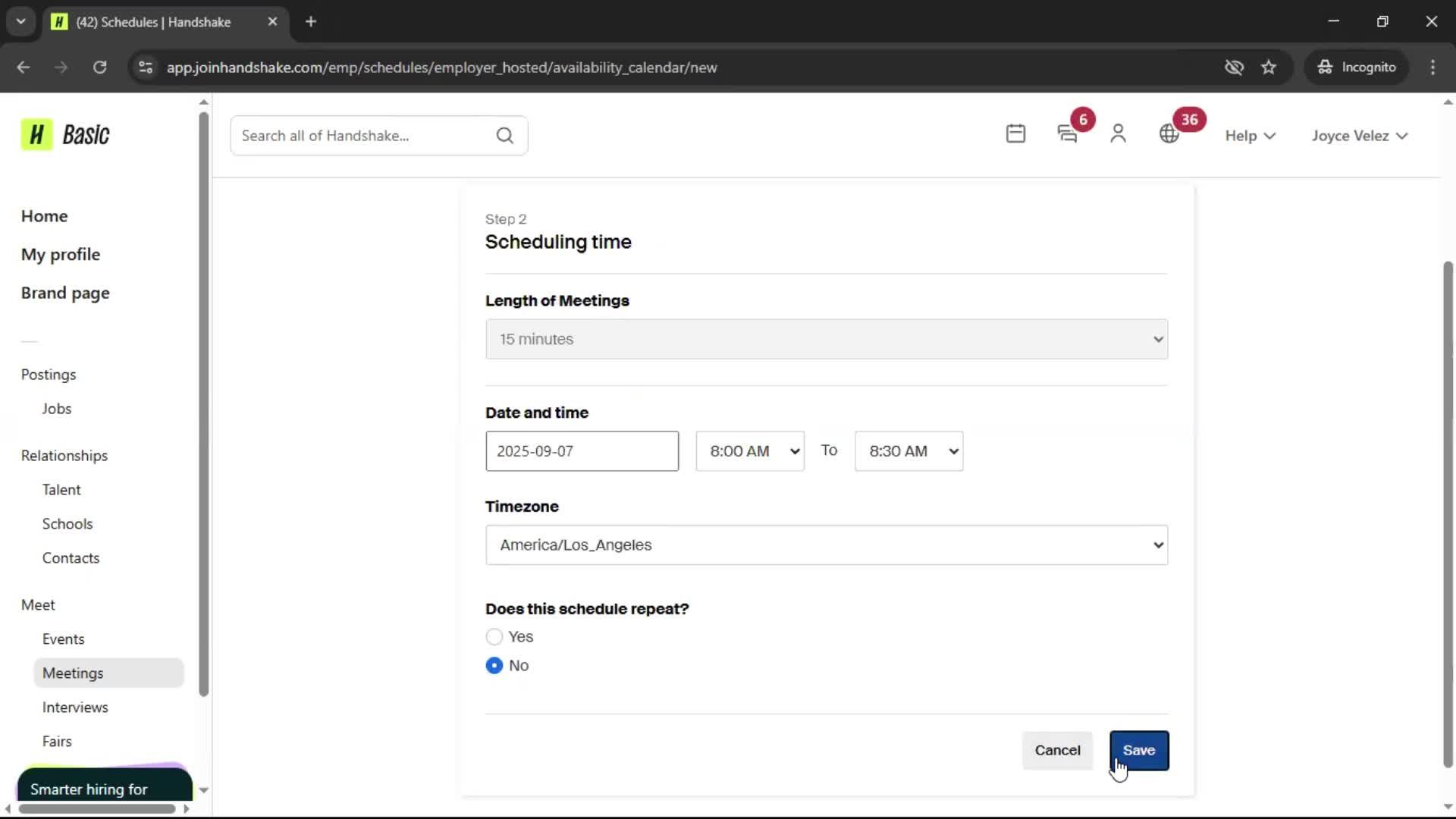Click the date field 2025-09-07
The image size is (1456, 819).
(582, 451)
